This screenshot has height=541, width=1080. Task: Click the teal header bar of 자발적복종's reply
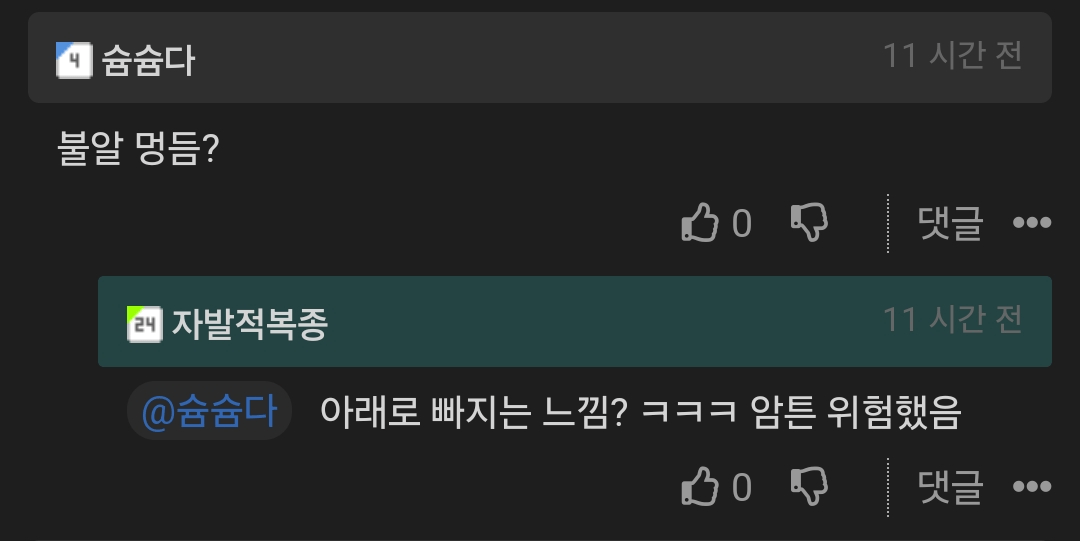[574, 321]
